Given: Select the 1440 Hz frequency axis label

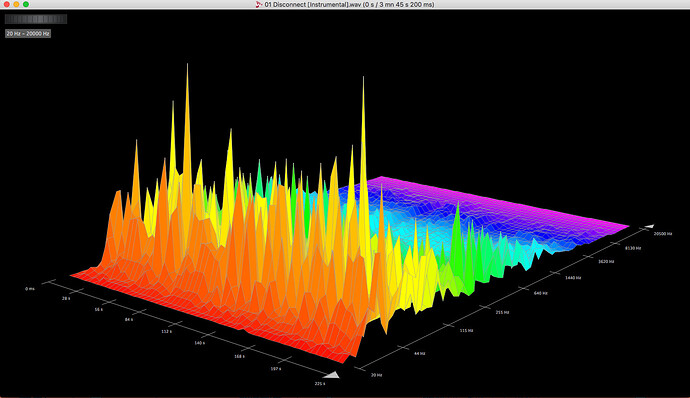Looking at the screenshot, I should (x=573, y=278).
